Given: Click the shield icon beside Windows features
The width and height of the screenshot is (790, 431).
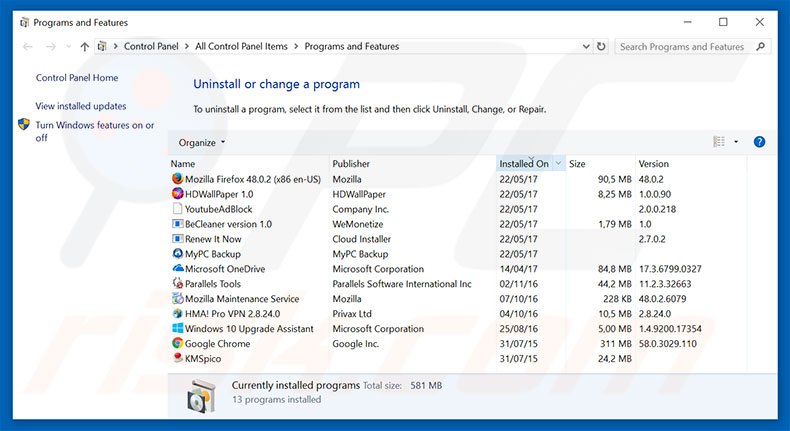Looking at the screenshot, I should 24,125.
